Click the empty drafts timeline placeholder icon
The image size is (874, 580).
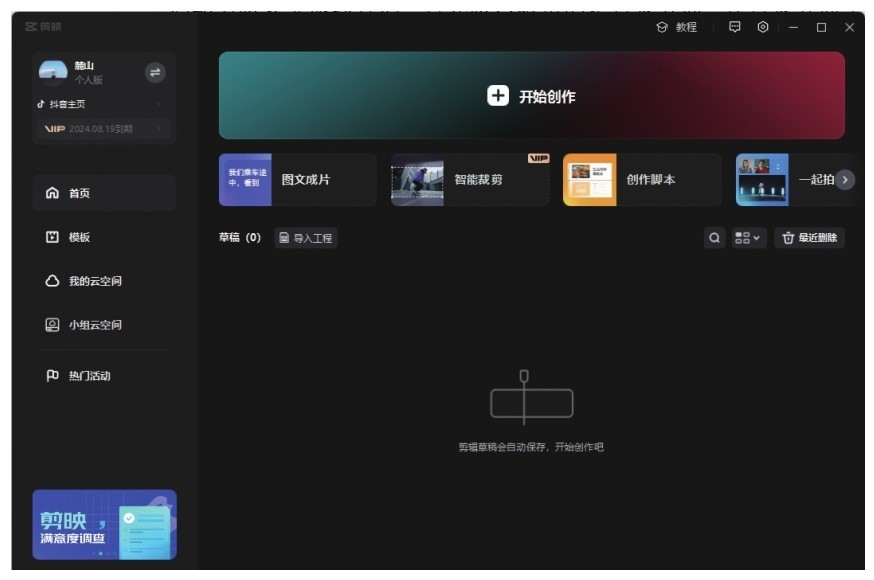click(531, 397)
